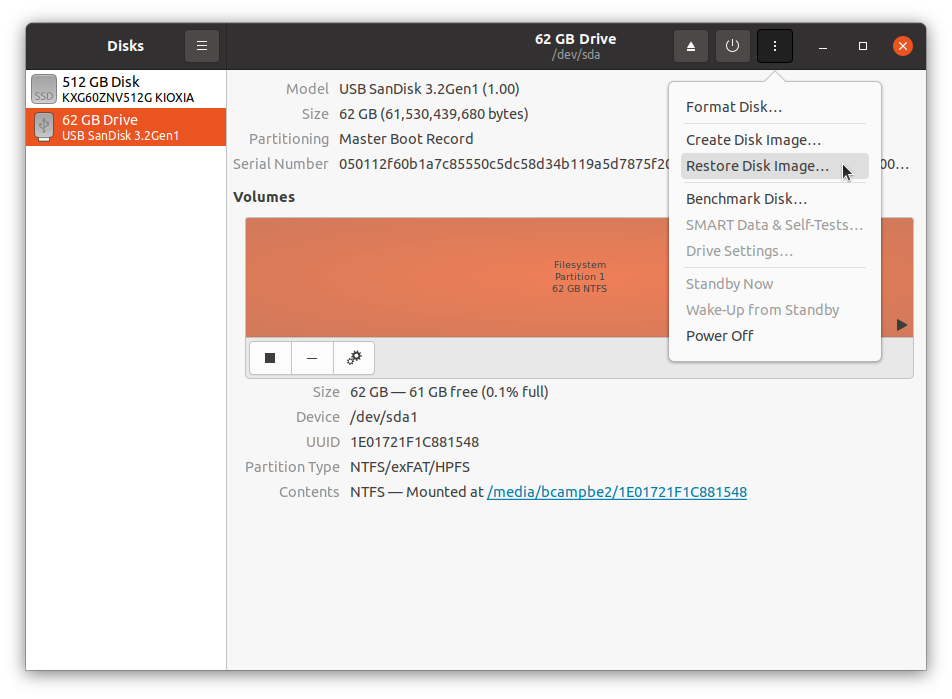Click the play triangle on the volume bar
The width and height of the screenshot is (952, 699).
click(902, 325)
